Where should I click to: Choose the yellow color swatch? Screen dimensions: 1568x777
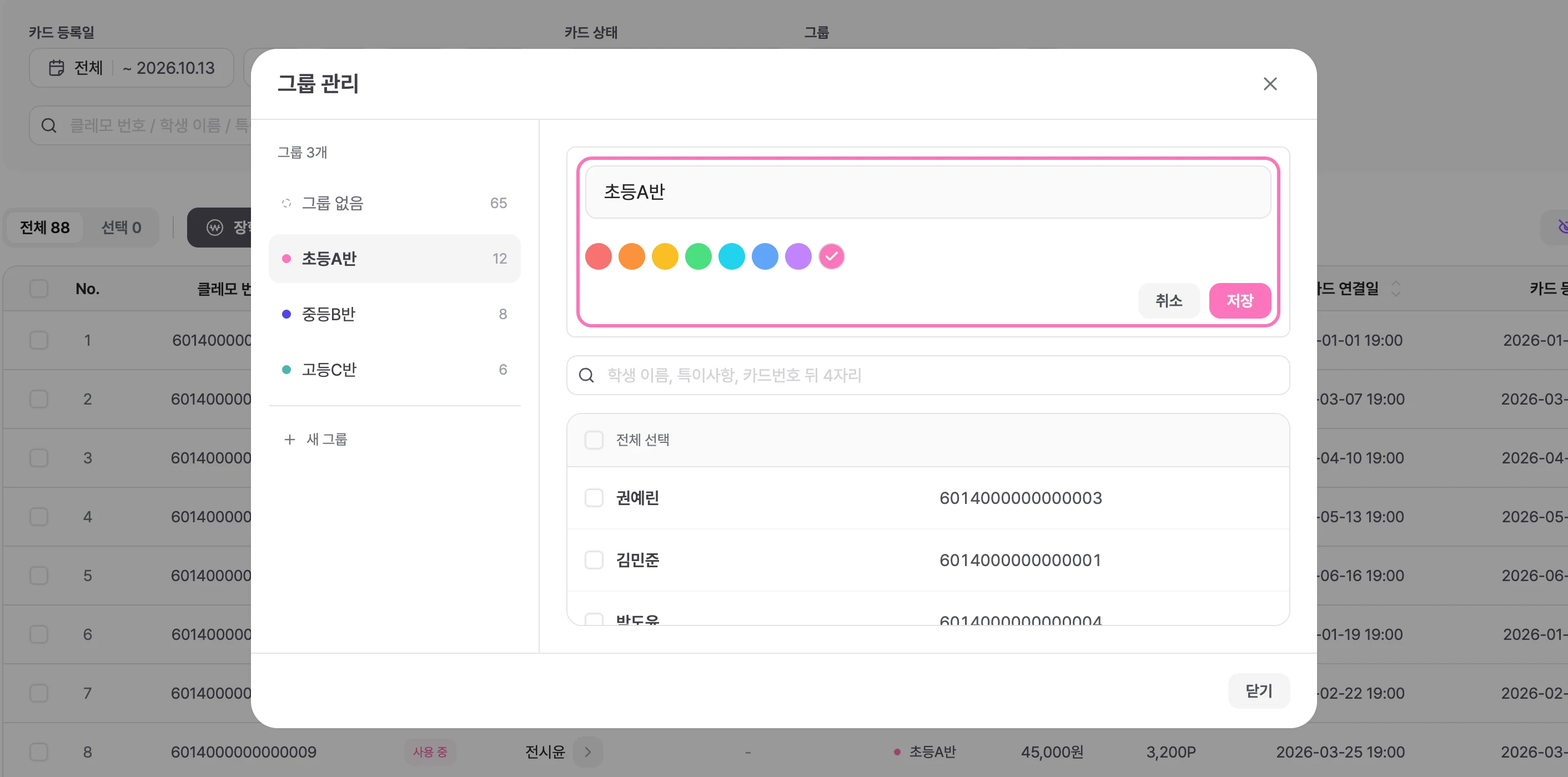665,256
